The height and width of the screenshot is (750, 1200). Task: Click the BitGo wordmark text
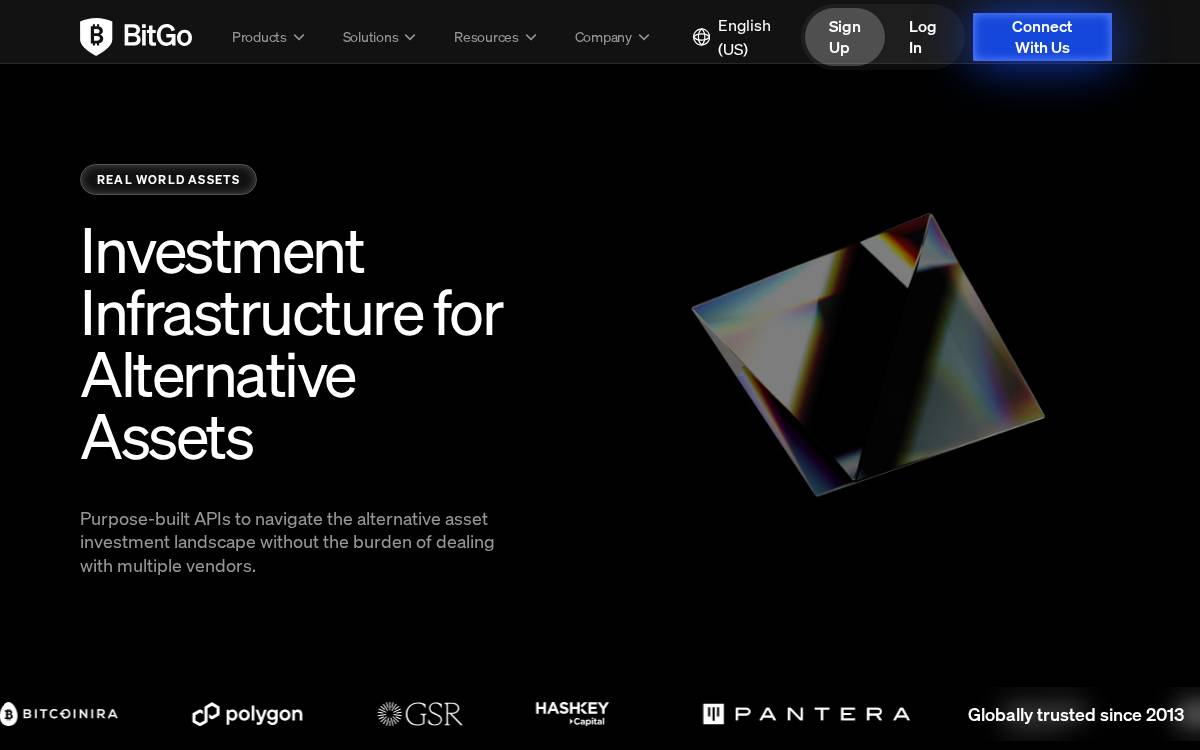click(157, 37)
